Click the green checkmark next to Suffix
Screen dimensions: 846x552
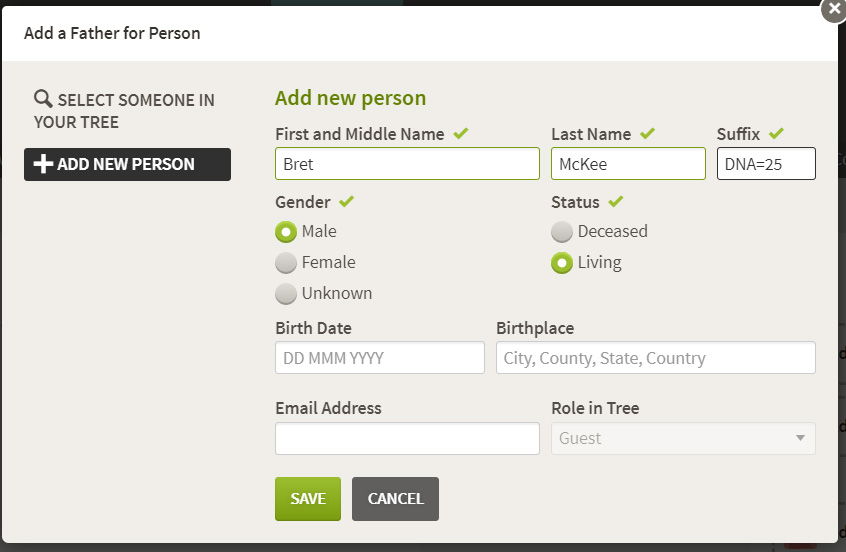pyautogui.click(x=776, y=133)
